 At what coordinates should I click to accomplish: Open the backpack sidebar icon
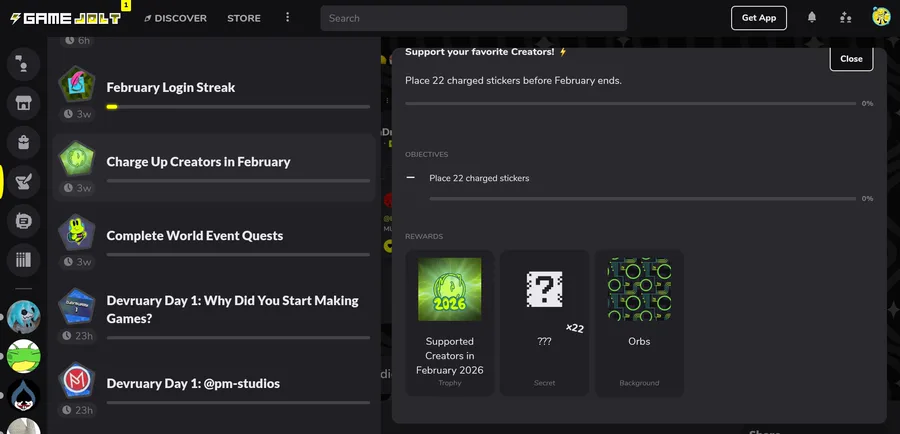(x=23, y=142)
